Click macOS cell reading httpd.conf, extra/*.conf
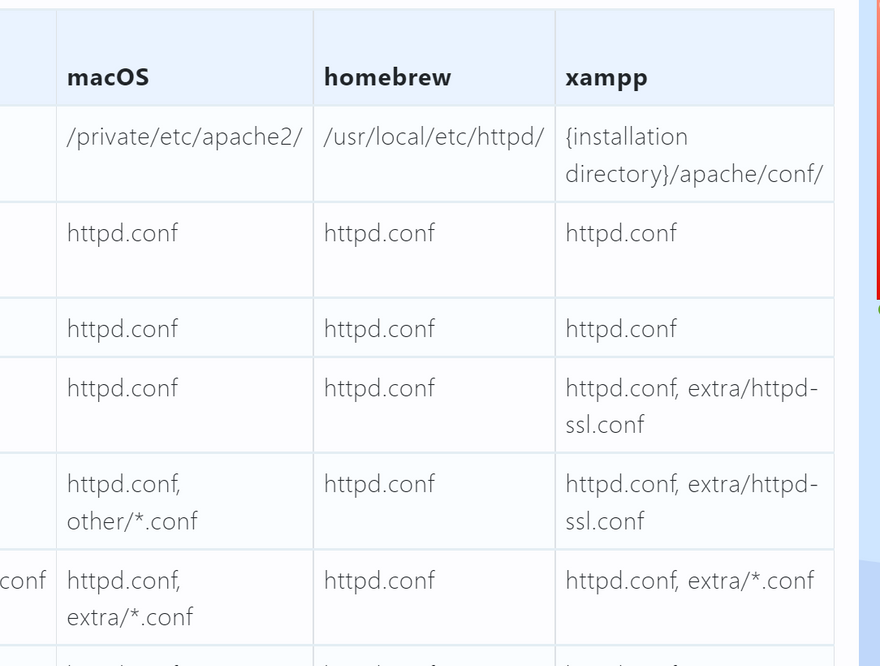Viewport: 880px width, 666px height. [x=130, y=598]
